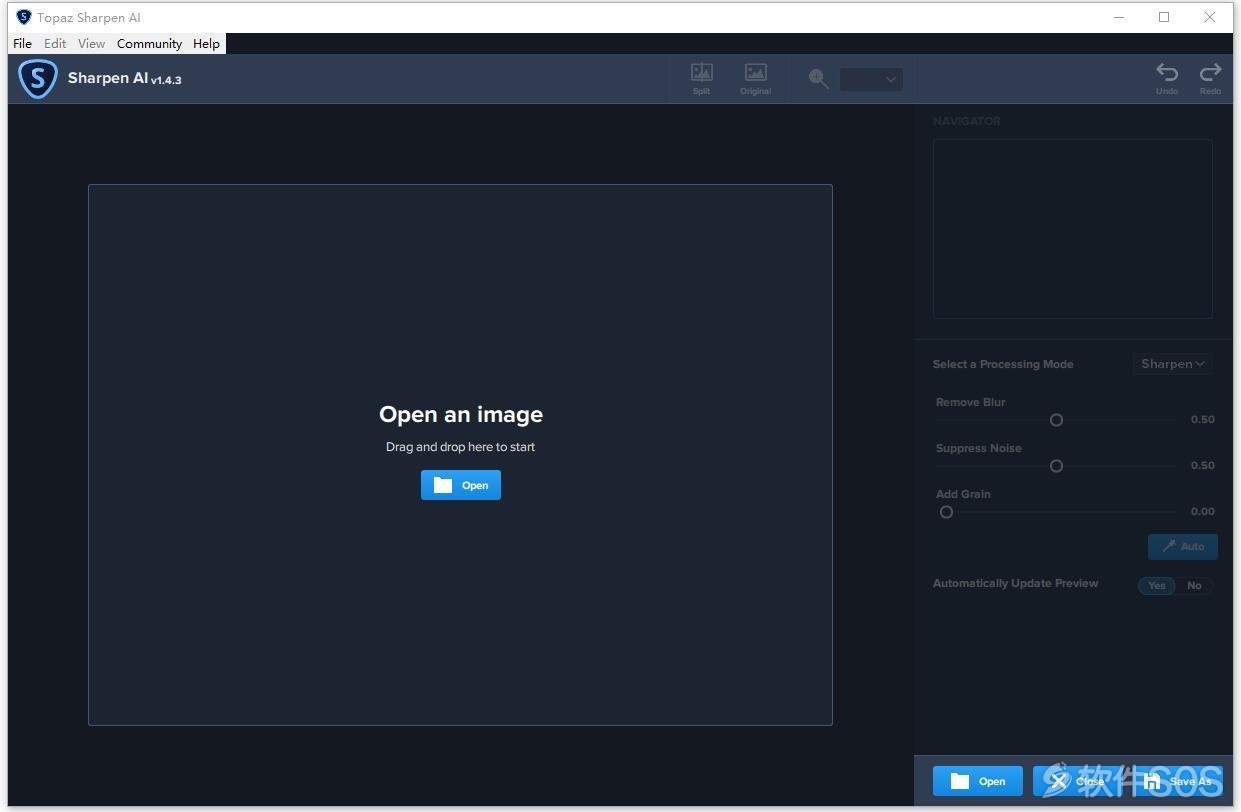This screenshot has height=812, width=1241.
Task: Open the View menu
Action: tap(91, 43)
